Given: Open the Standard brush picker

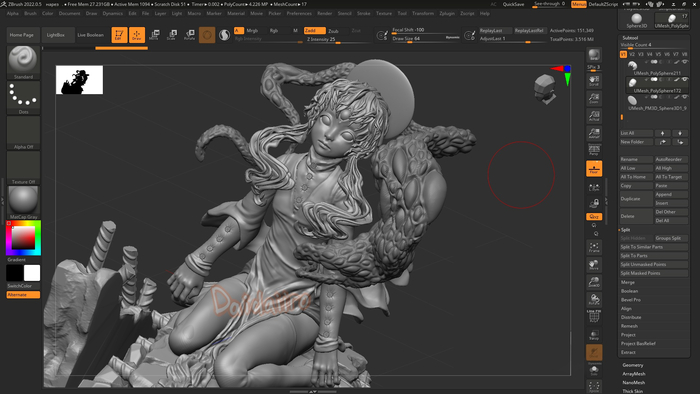Looking at the screenshot, I should pos(23,62).
